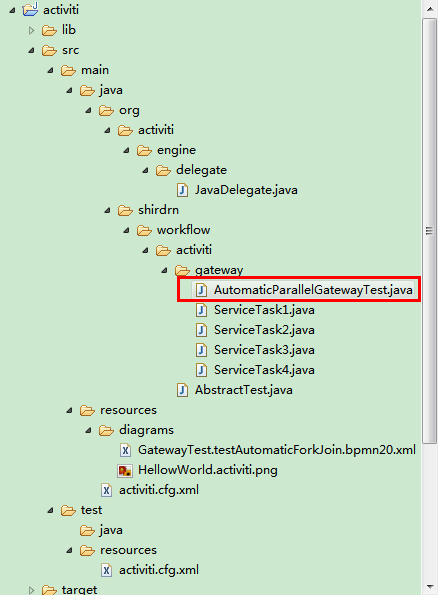Collapse the org package node
Viewport: 445px width, 595px height.
point(88,111)
